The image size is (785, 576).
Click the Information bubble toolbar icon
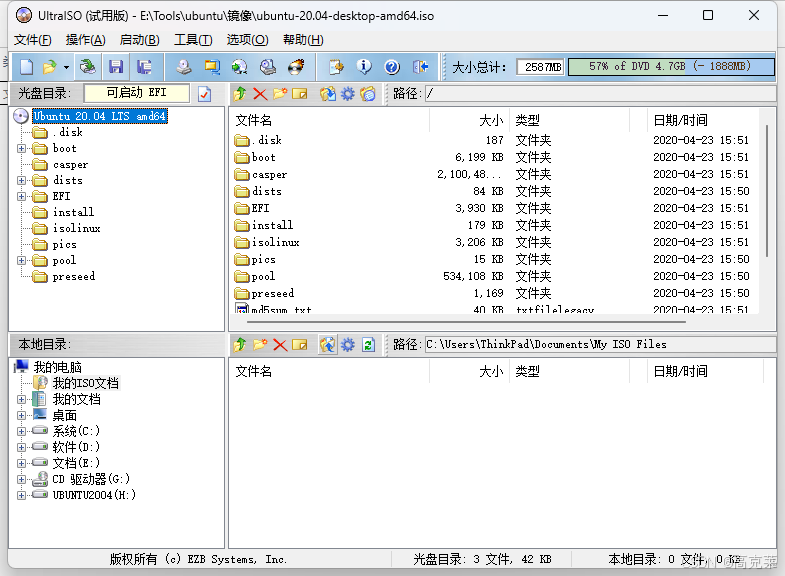coord(364,67)
